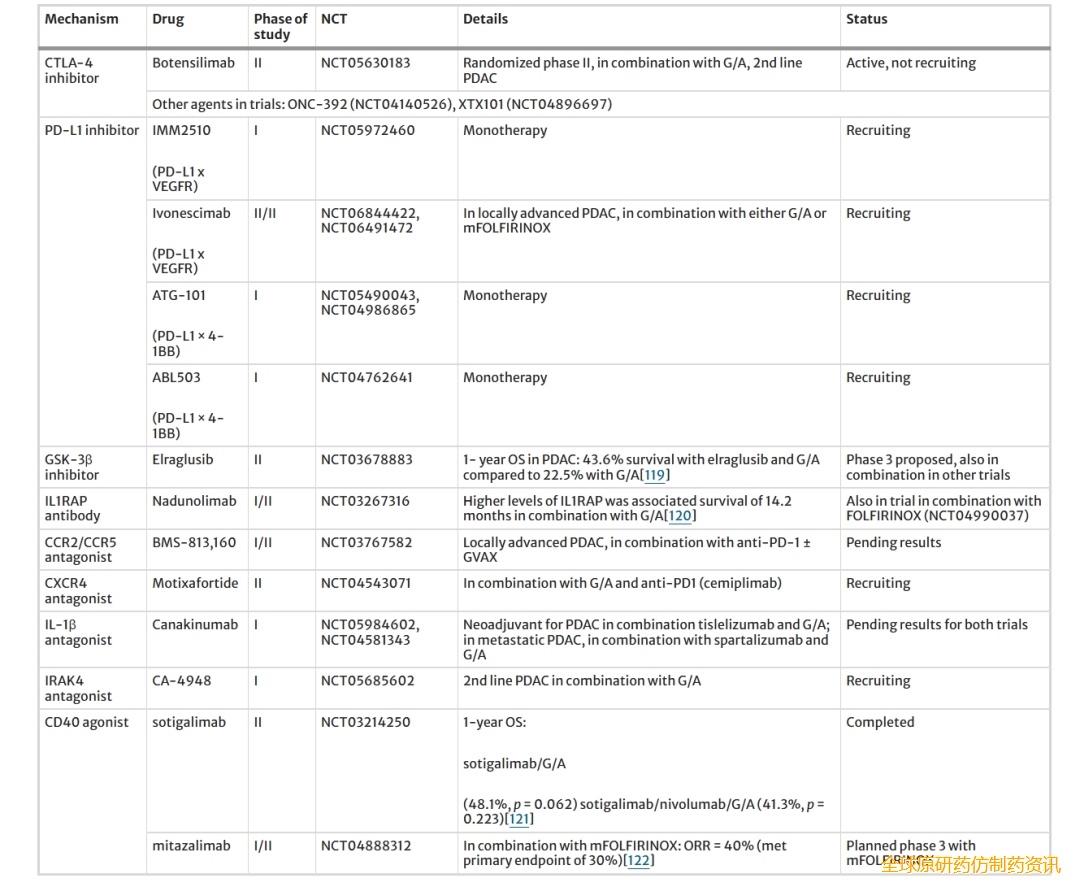Click the Ivonescimab drug cell

click(x=191, y=213)
